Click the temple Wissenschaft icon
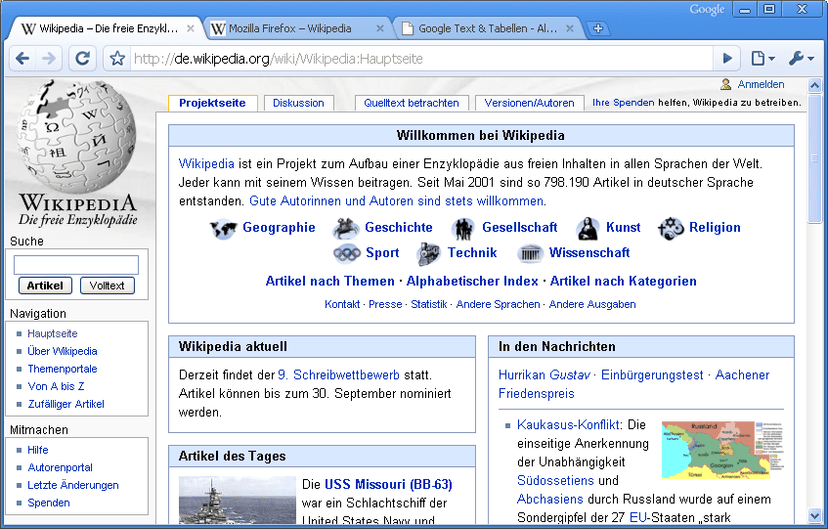This screenshot has height=529, width=828. point(530,254)
